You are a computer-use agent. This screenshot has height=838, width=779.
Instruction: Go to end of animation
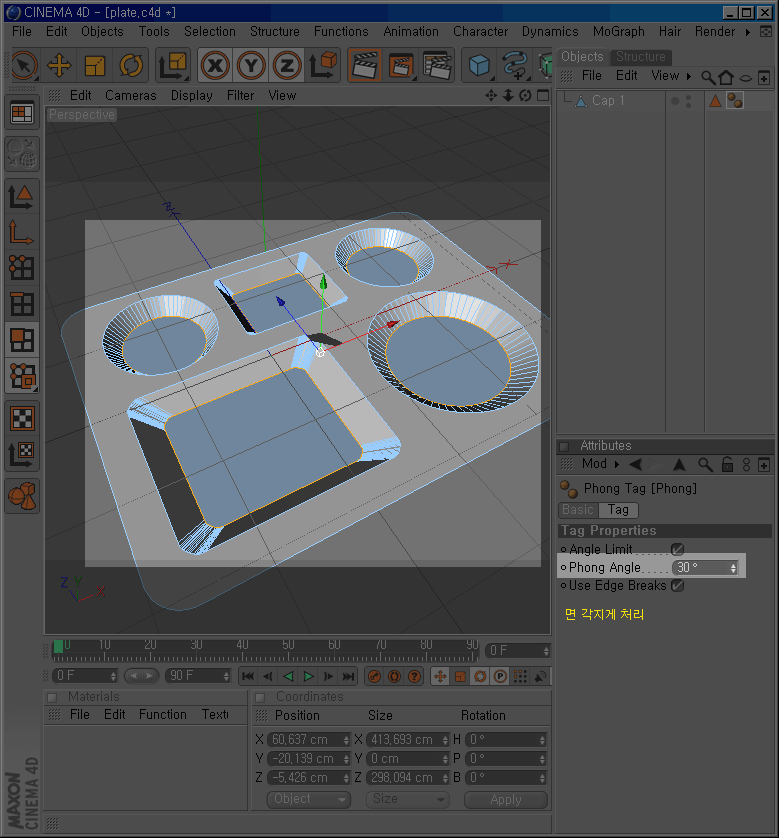tap(348, 676)
